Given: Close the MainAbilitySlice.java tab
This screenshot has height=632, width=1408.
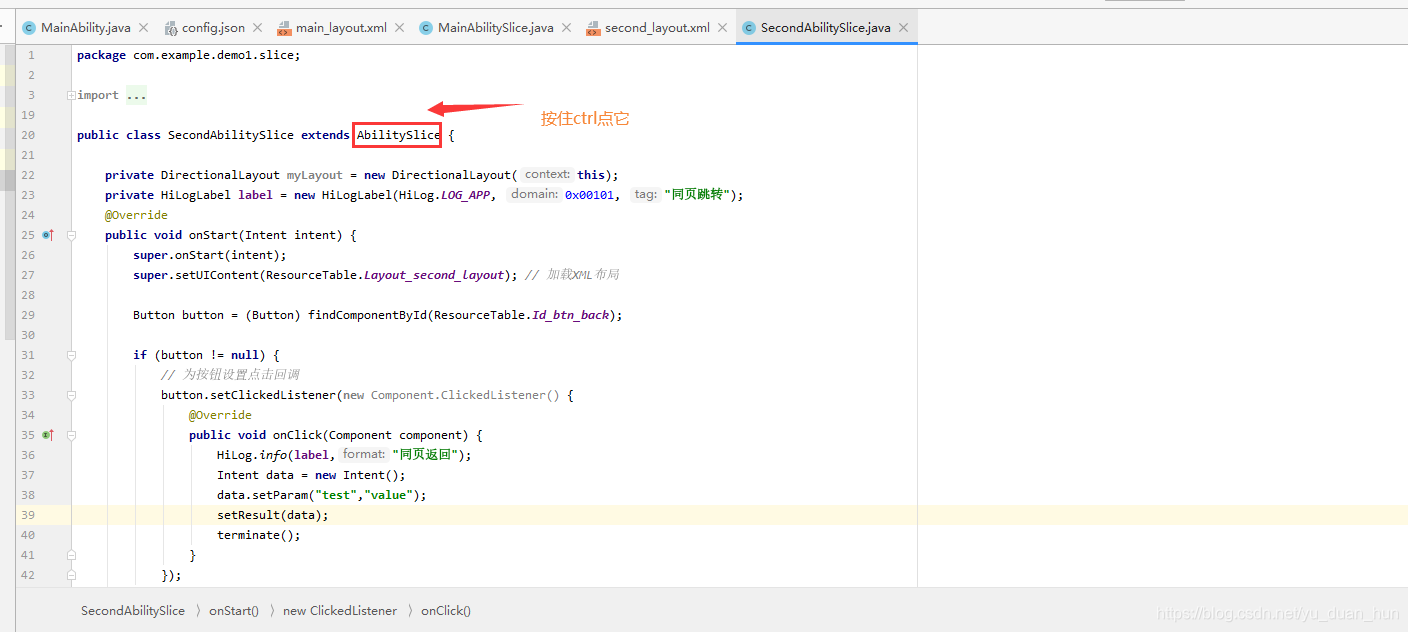Looking at the screenshot, I should [567, 28].
